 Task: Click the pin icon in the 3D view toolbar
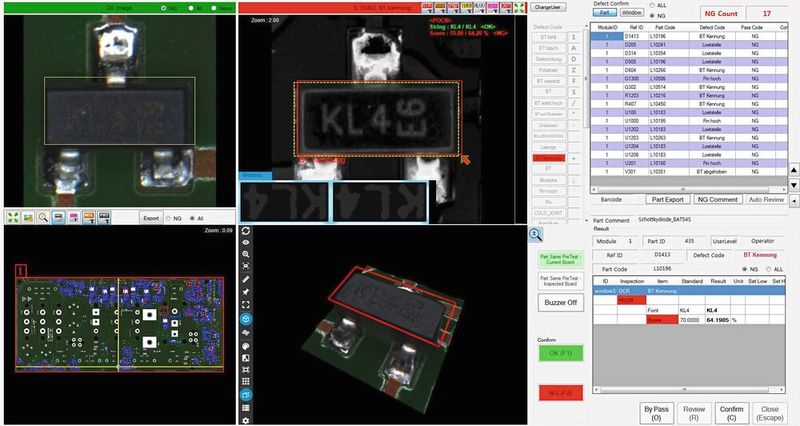click(246, 292)
